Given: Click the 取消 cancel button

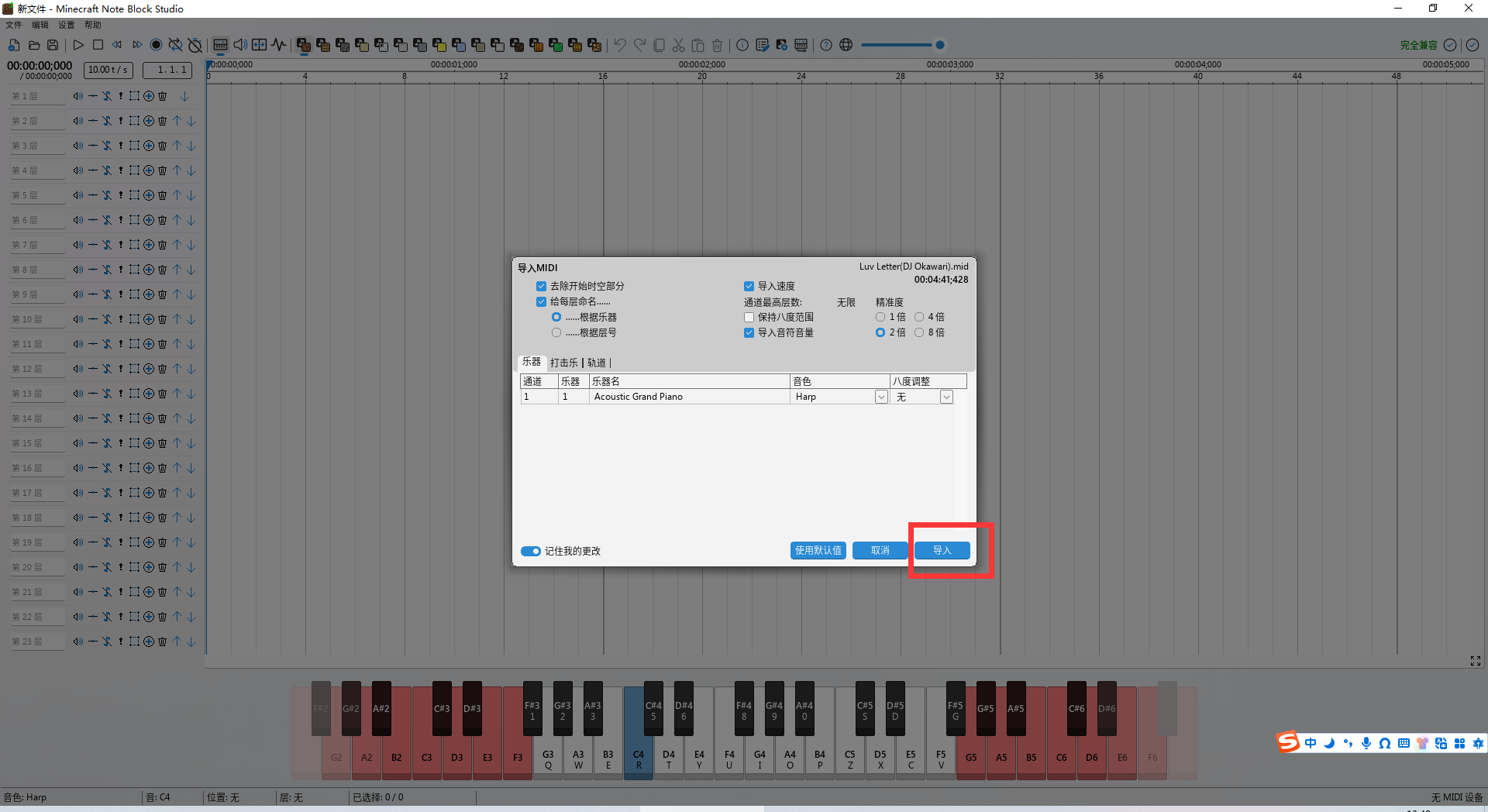Looking at the screenshot, I should [x=880, y=550].
